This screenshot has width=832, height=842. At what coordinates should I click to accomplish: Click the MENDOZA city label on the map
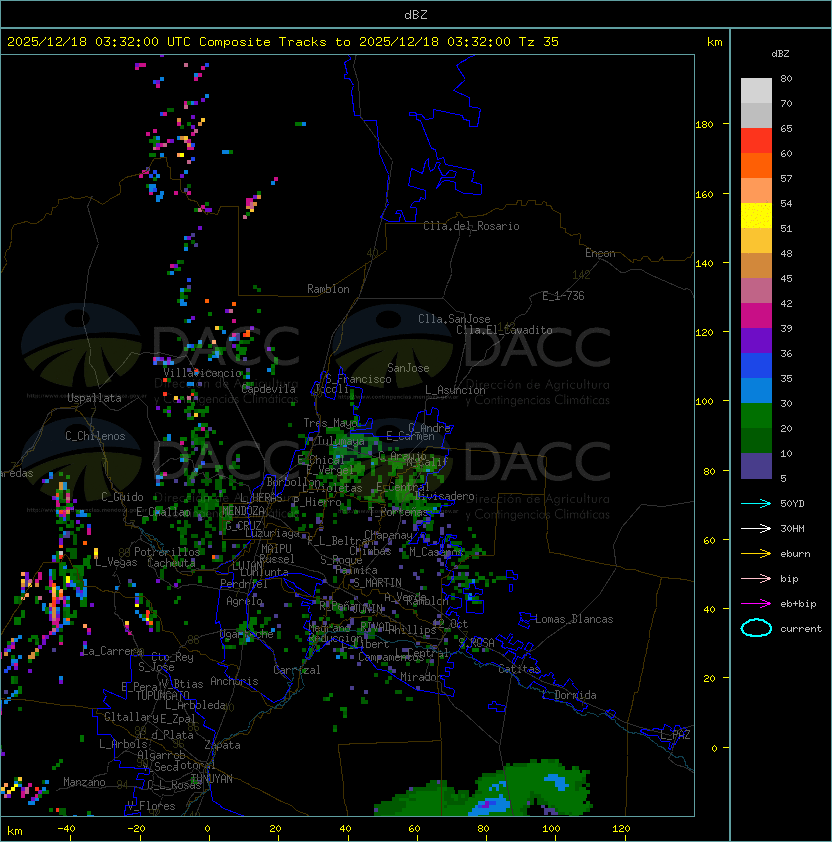244,511
